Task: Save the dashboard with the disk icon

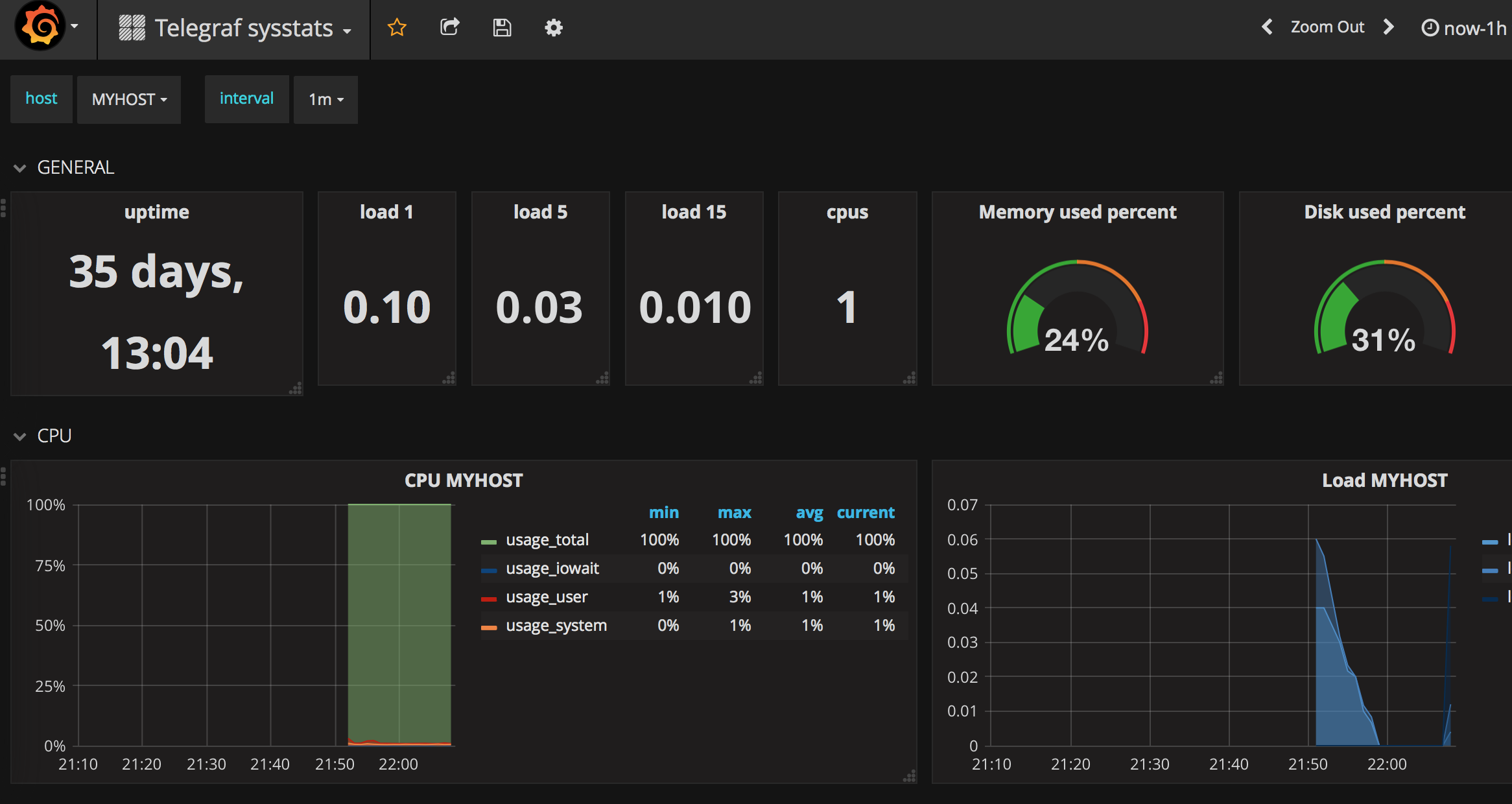Action: click(502, 27)
